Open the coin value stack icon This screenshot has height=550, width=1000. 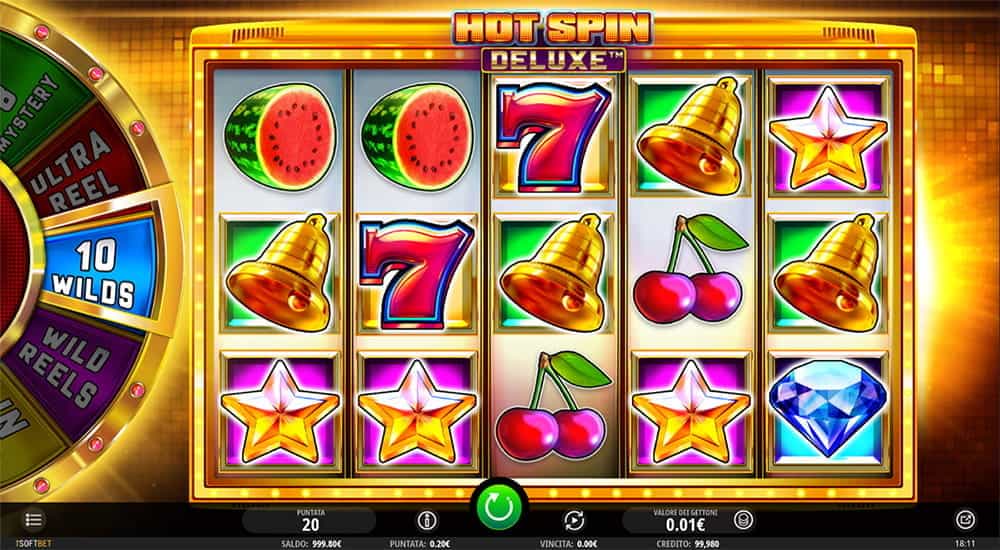pos(742,519)
